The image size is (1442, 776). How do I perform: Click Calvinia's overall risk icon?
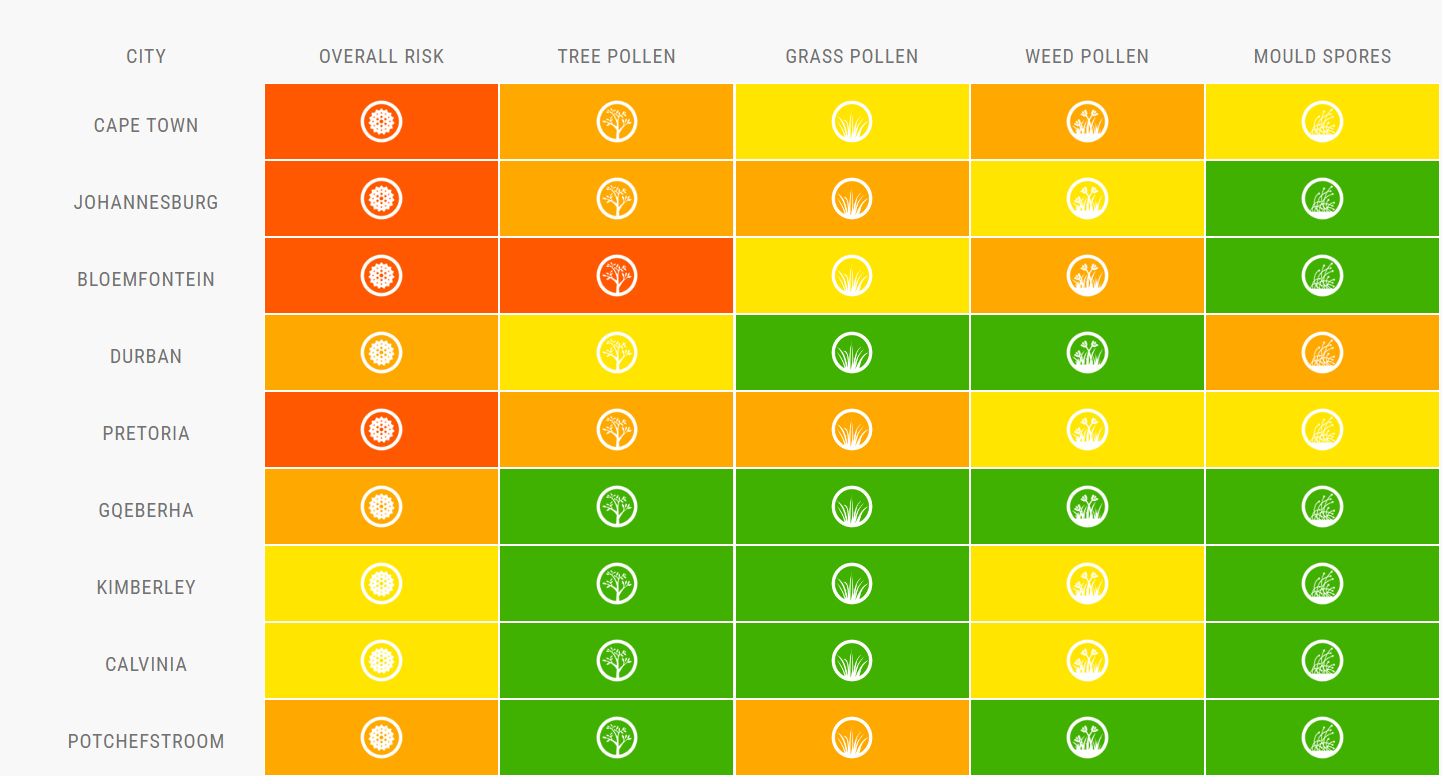coord(381,661)
